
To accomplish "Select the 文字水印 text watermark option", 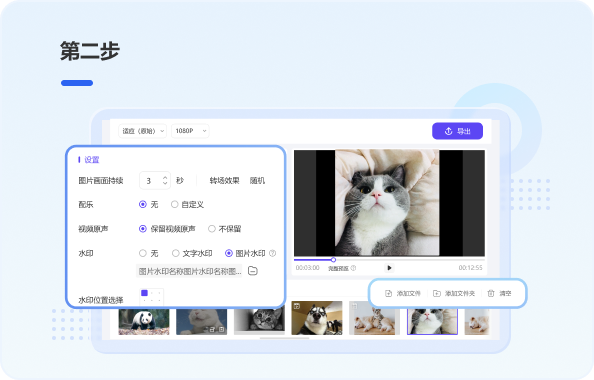I will tap(176, 253).
